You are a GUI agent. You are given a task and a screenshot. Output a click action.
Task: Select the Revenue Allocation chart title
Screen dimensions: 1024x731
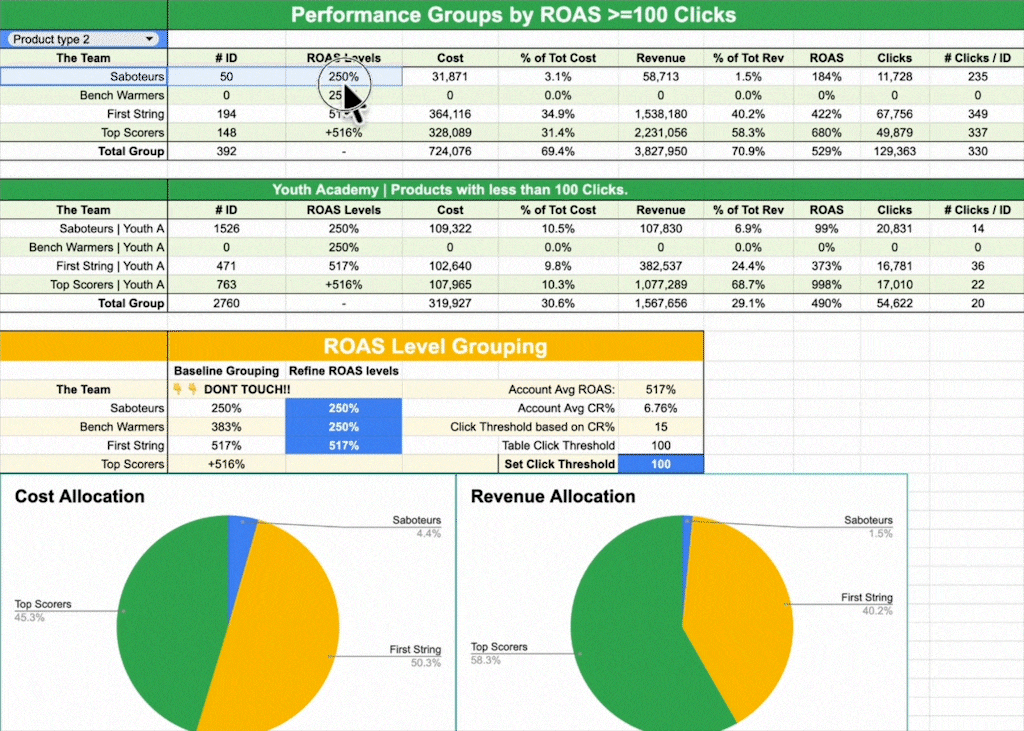pos(553,496)
